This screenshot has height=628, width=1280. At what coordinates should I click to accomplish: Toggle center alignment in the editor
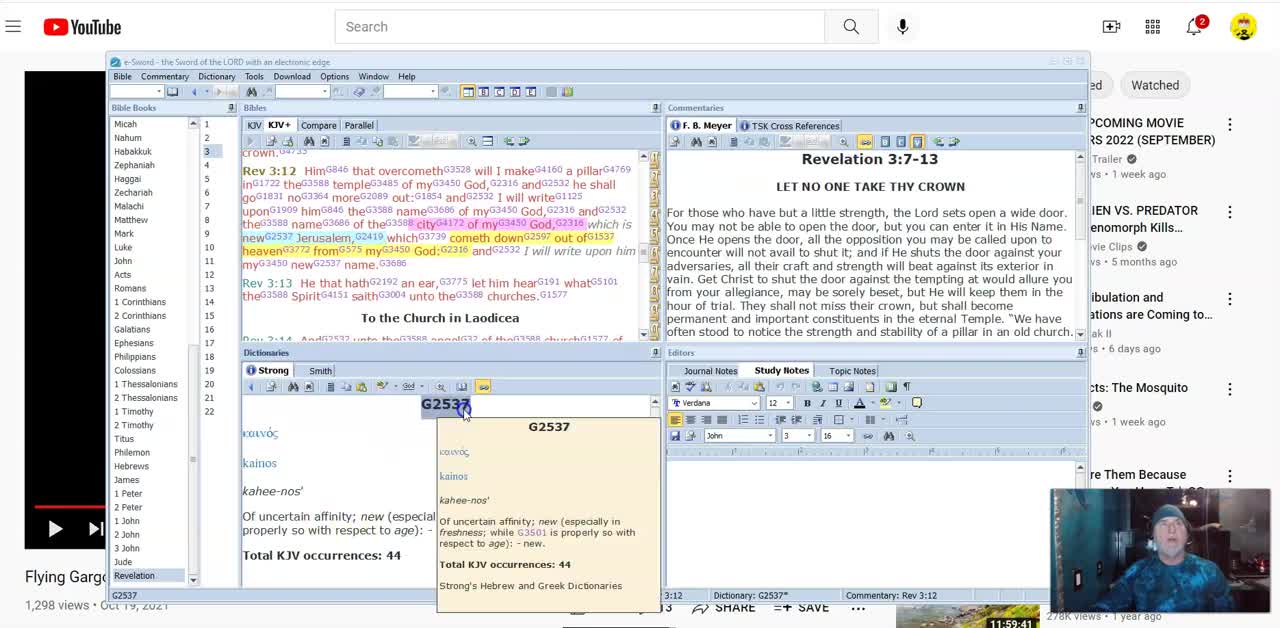[691, 420]
